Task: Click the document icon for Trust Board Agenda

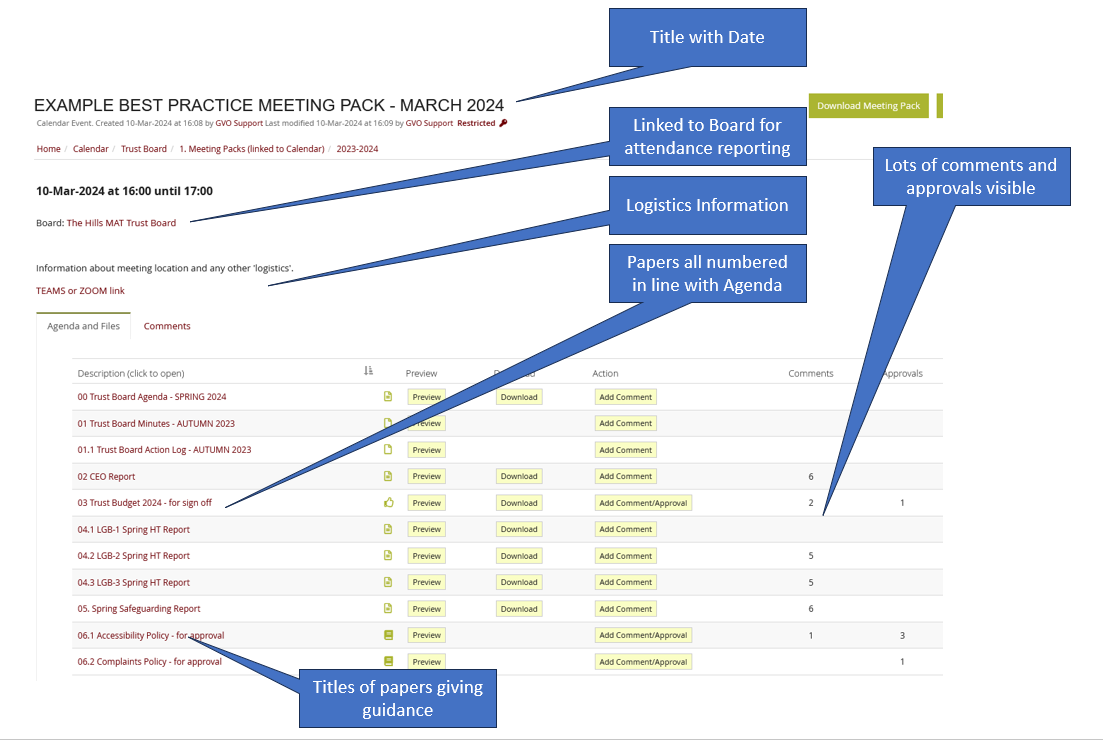Action: point(389,397)
